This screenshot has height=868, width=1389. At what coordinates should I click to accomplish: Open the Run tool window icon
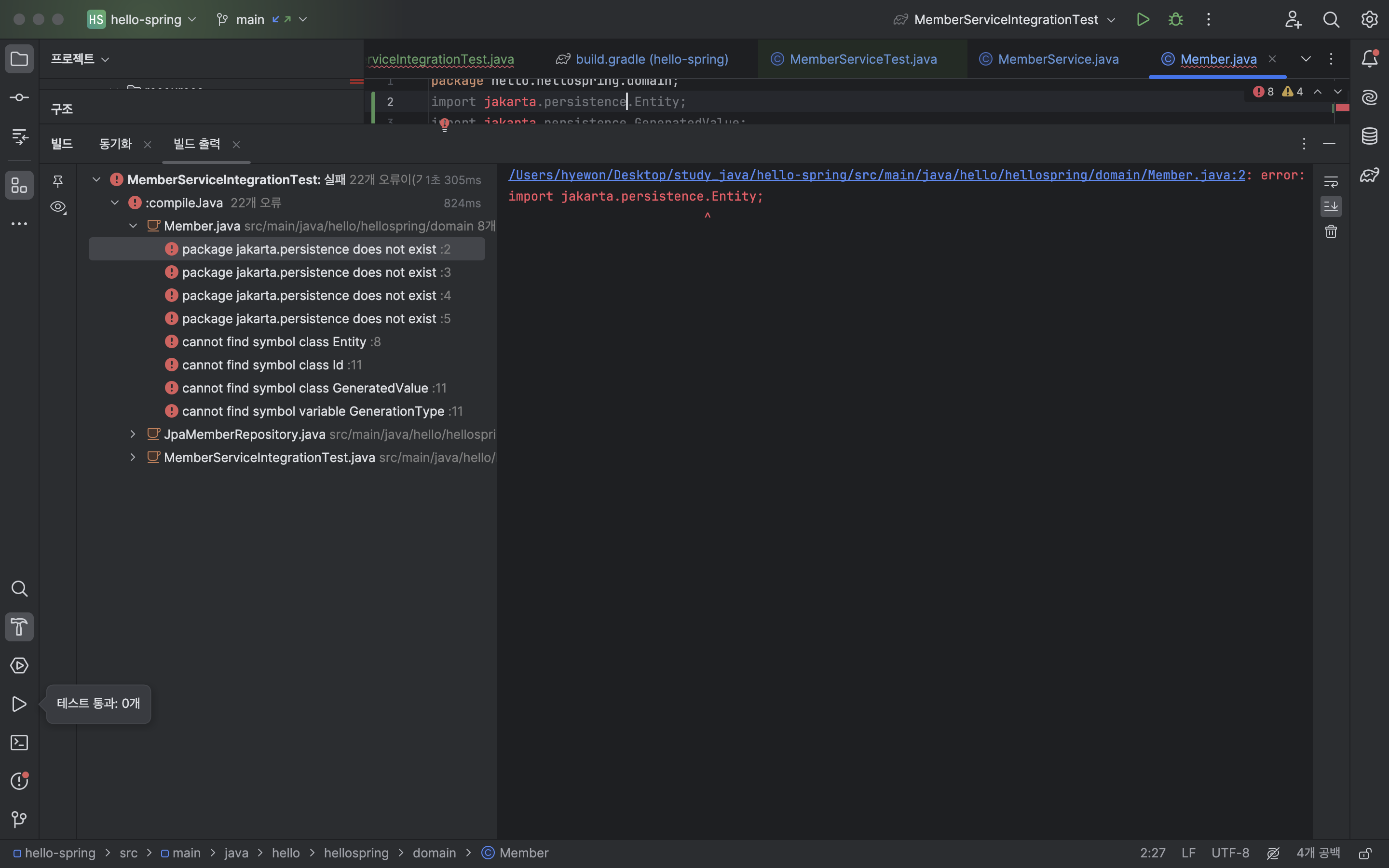click(19, 704)
